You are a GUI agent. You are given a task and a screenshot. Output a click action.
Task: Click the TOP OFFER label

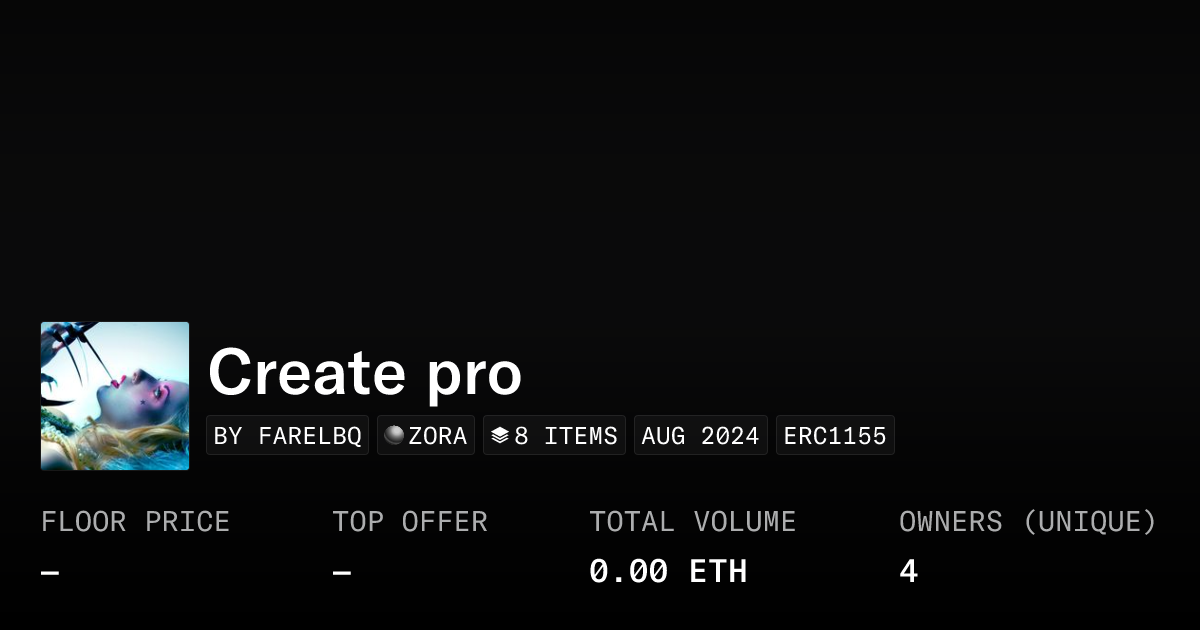(410, 522)
